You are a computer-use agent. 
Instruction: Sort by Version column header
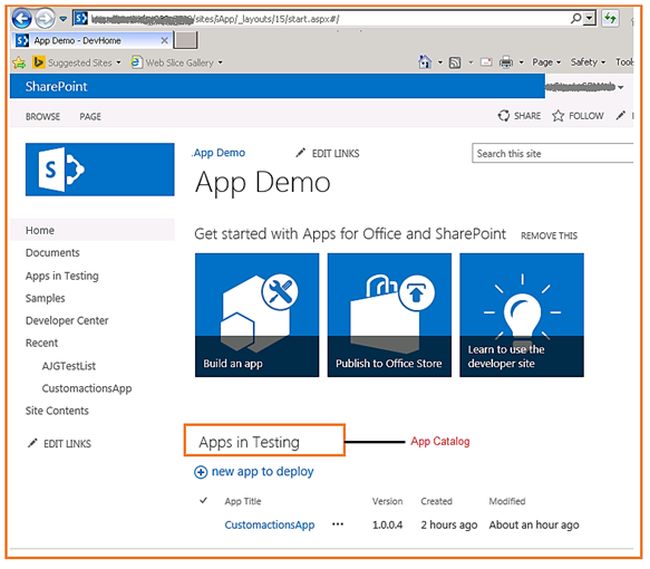[387, 501]
